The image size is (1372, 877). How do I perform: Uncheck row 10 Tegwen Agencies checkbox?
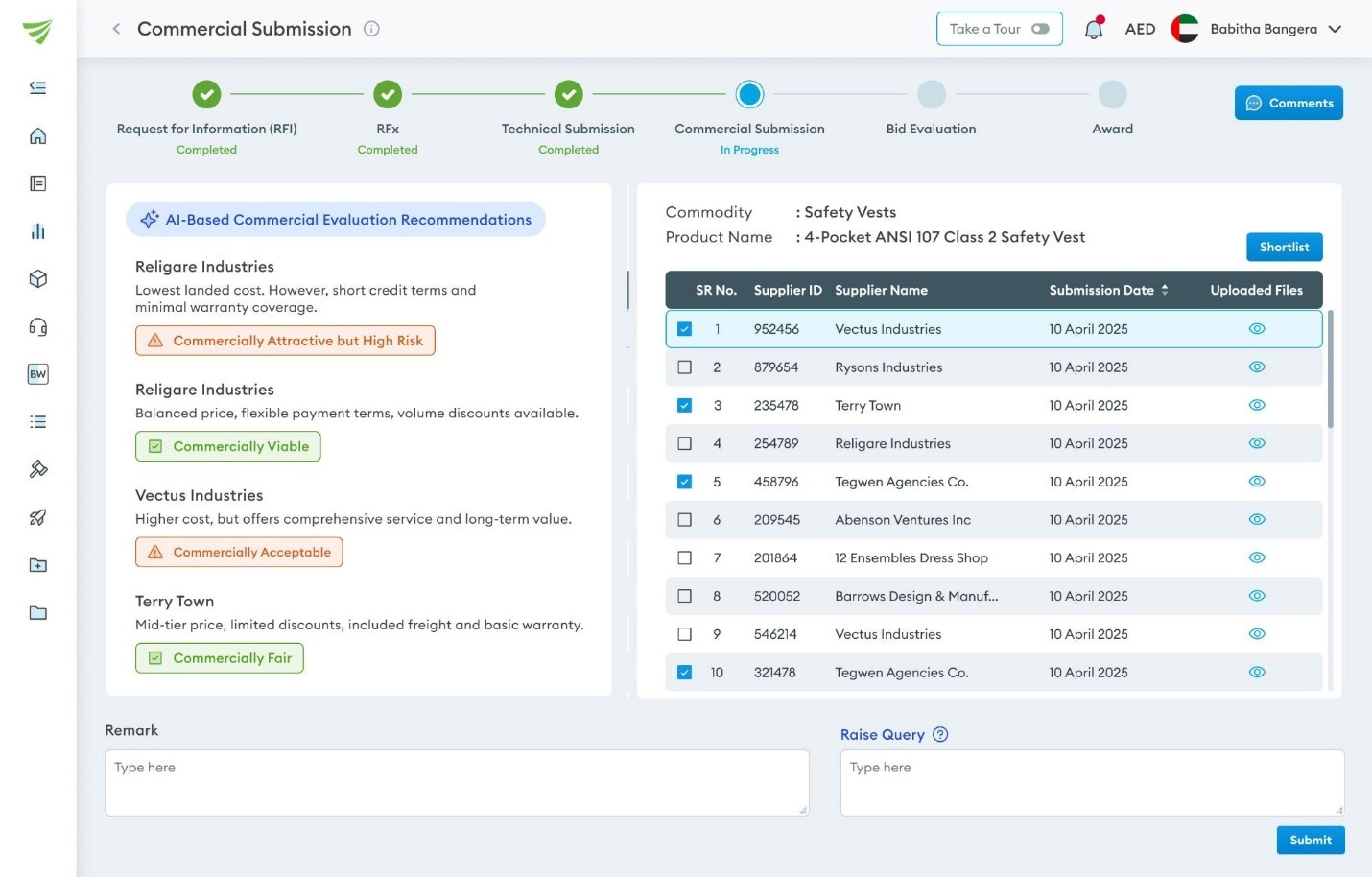(684, 673)
